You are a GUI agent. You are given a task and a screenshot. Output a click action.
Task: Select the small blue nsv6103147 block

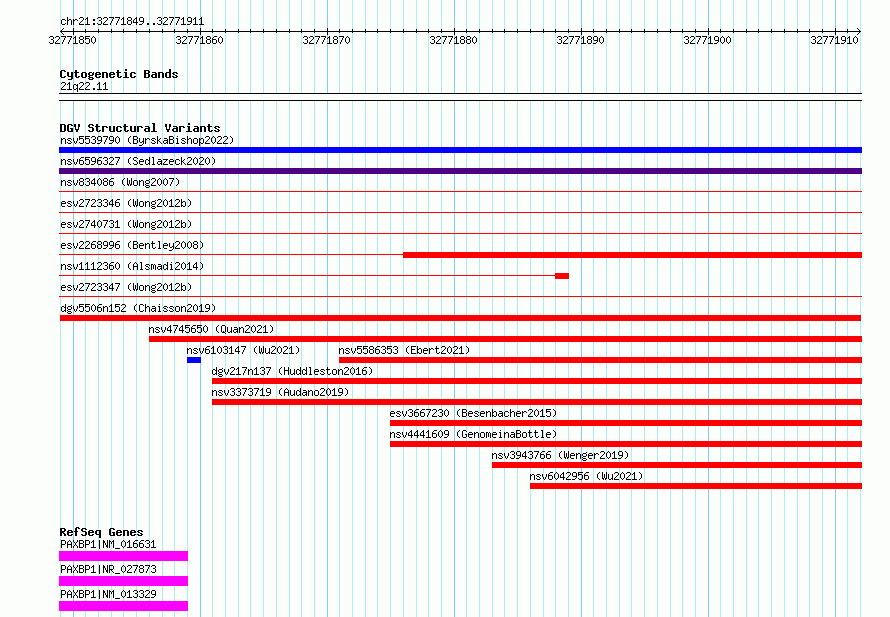(194, 360)
